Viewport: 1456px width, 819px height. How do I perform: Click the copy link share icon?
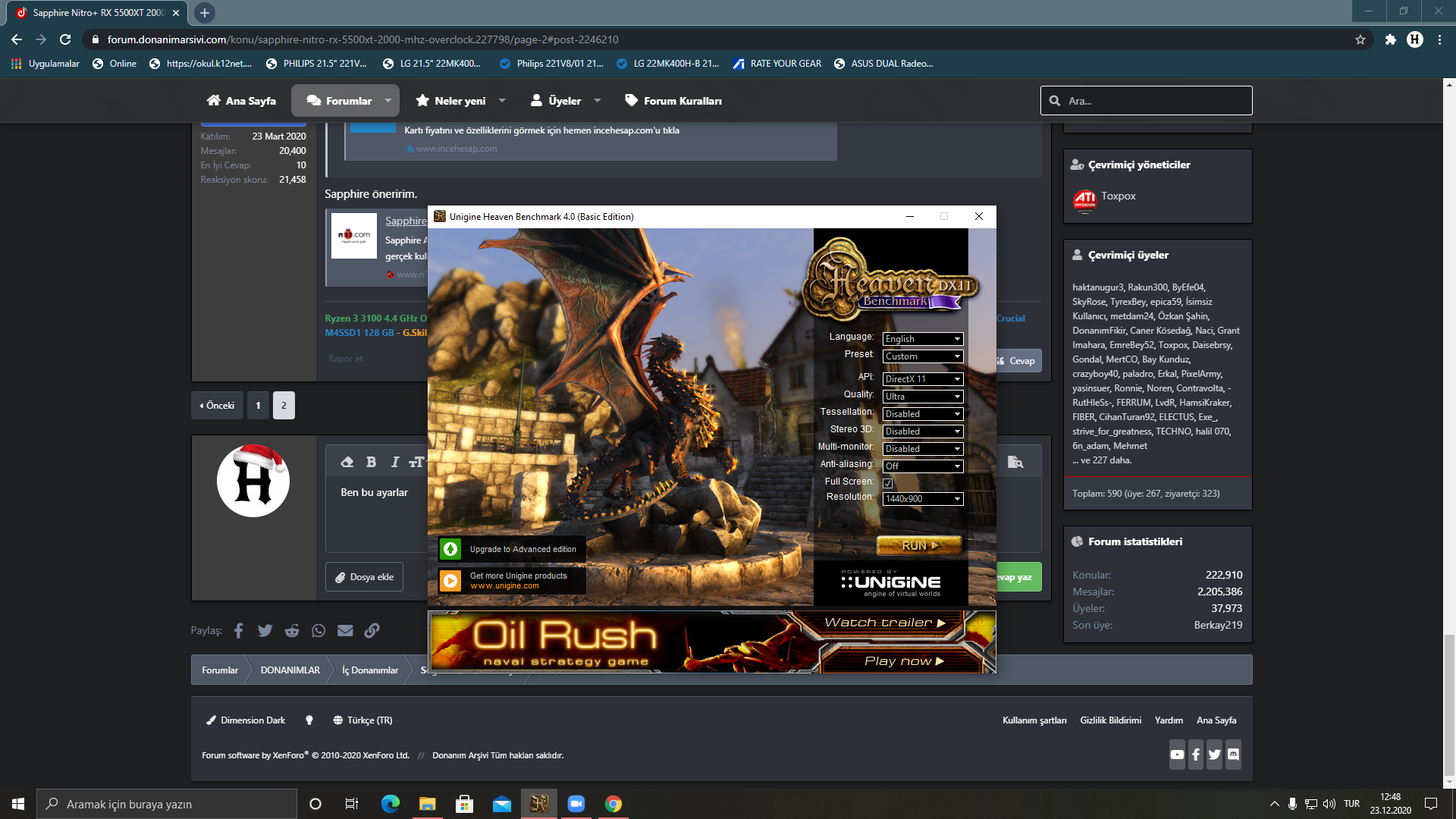pyautogui.click(x=371, y=631)
